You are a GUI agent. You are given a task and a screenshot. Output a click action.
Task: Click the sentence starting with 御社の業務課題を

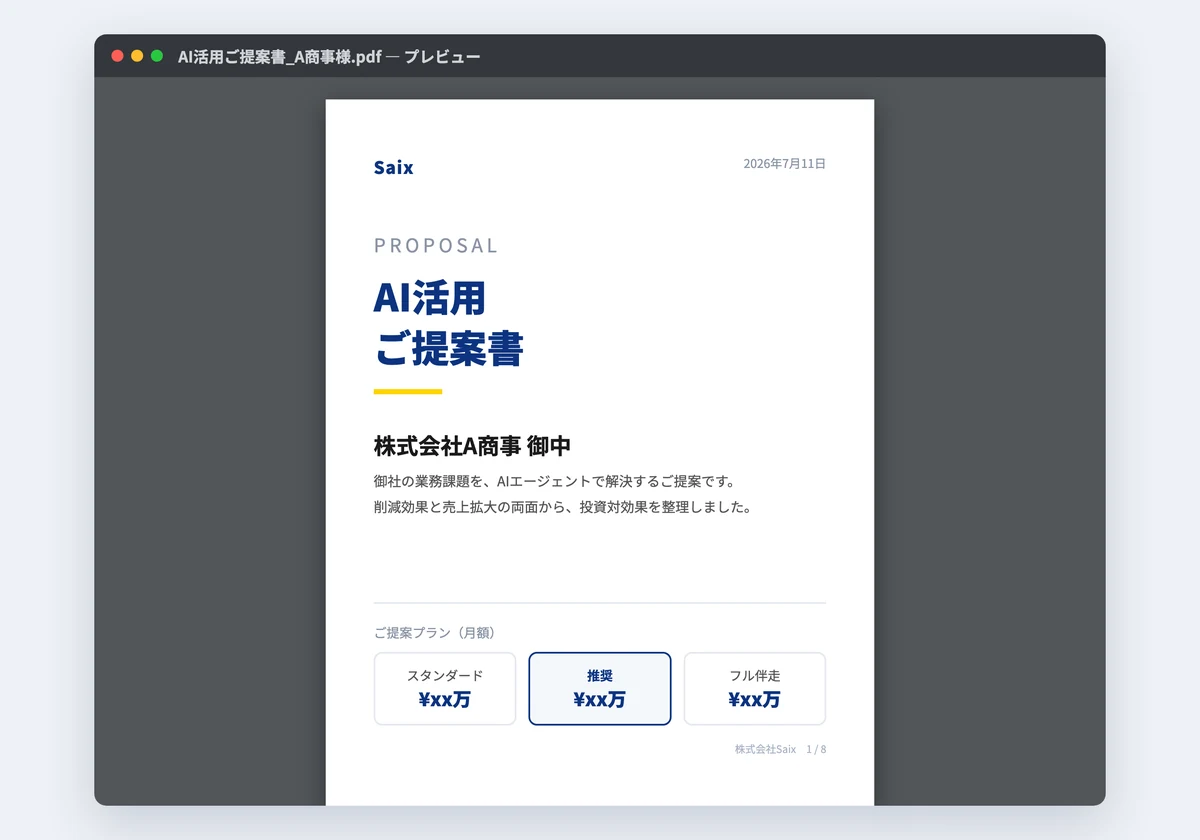(x=555, y=481)
